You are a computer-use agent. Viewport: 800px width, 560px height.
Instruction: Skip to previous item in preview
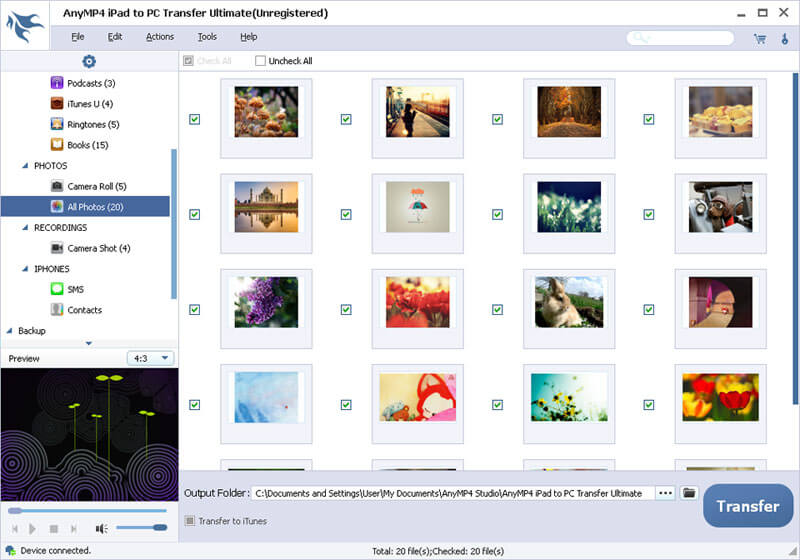click(x=15, y=529)
